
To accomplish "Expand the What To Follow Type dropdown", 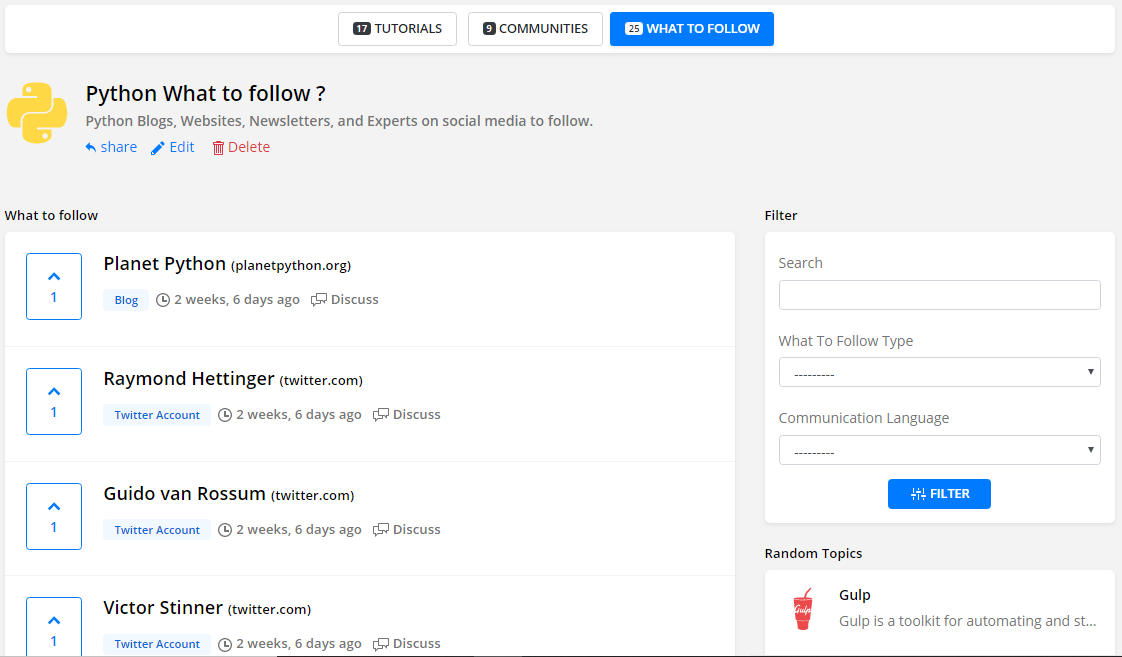I will click(939, 372).
